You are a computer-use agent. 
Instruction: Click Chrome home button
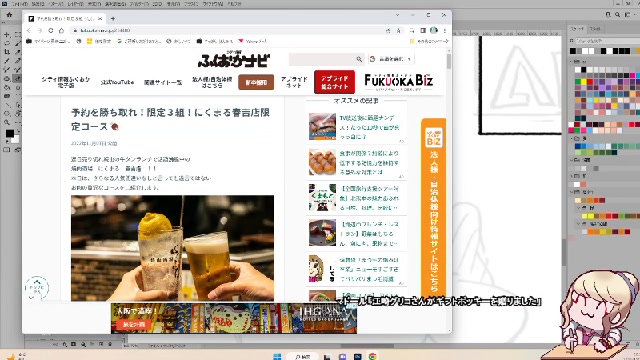click(x=61, y=31)
